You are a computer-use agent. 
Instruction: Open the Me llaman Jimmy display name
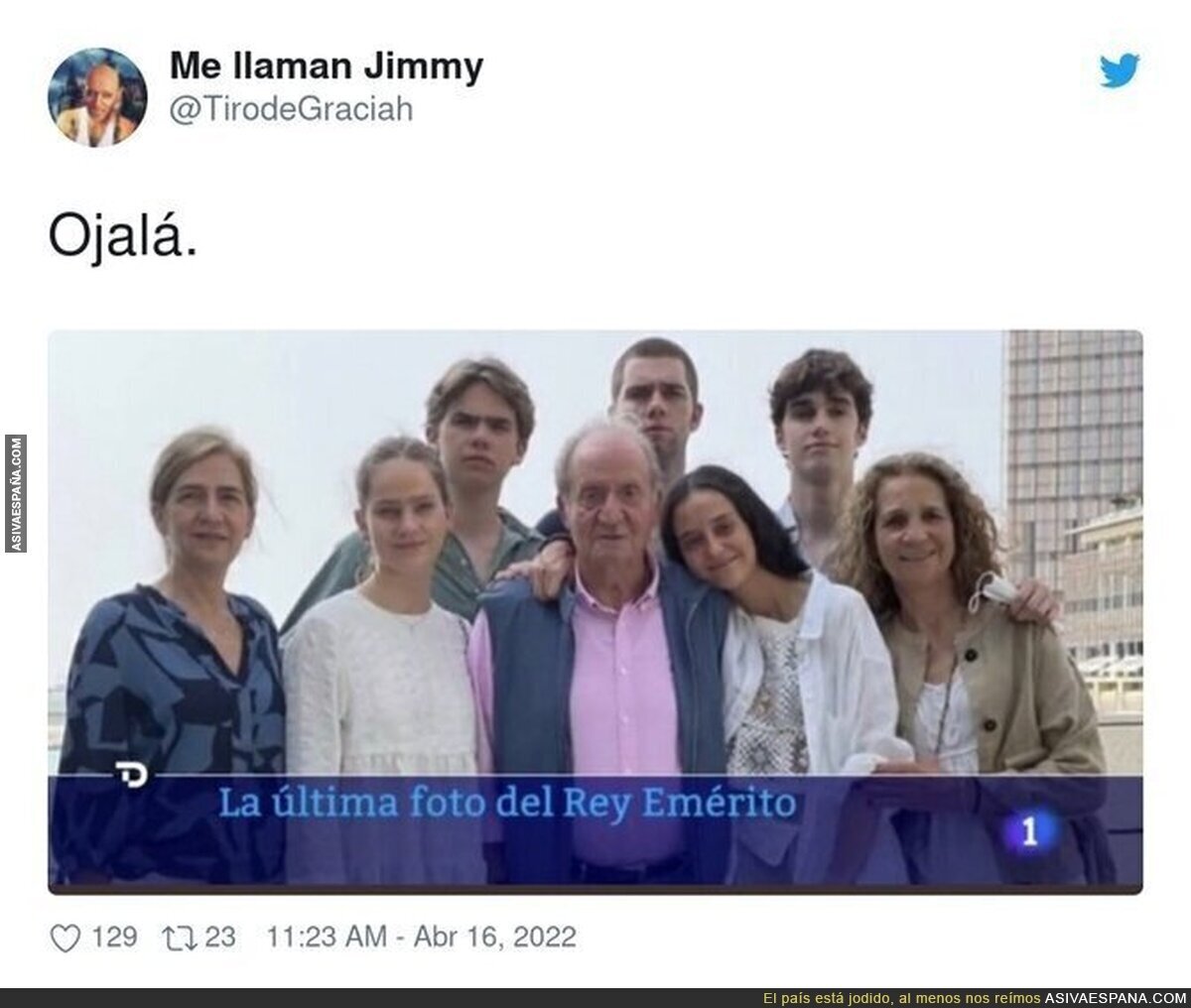(x=327, y=67)
